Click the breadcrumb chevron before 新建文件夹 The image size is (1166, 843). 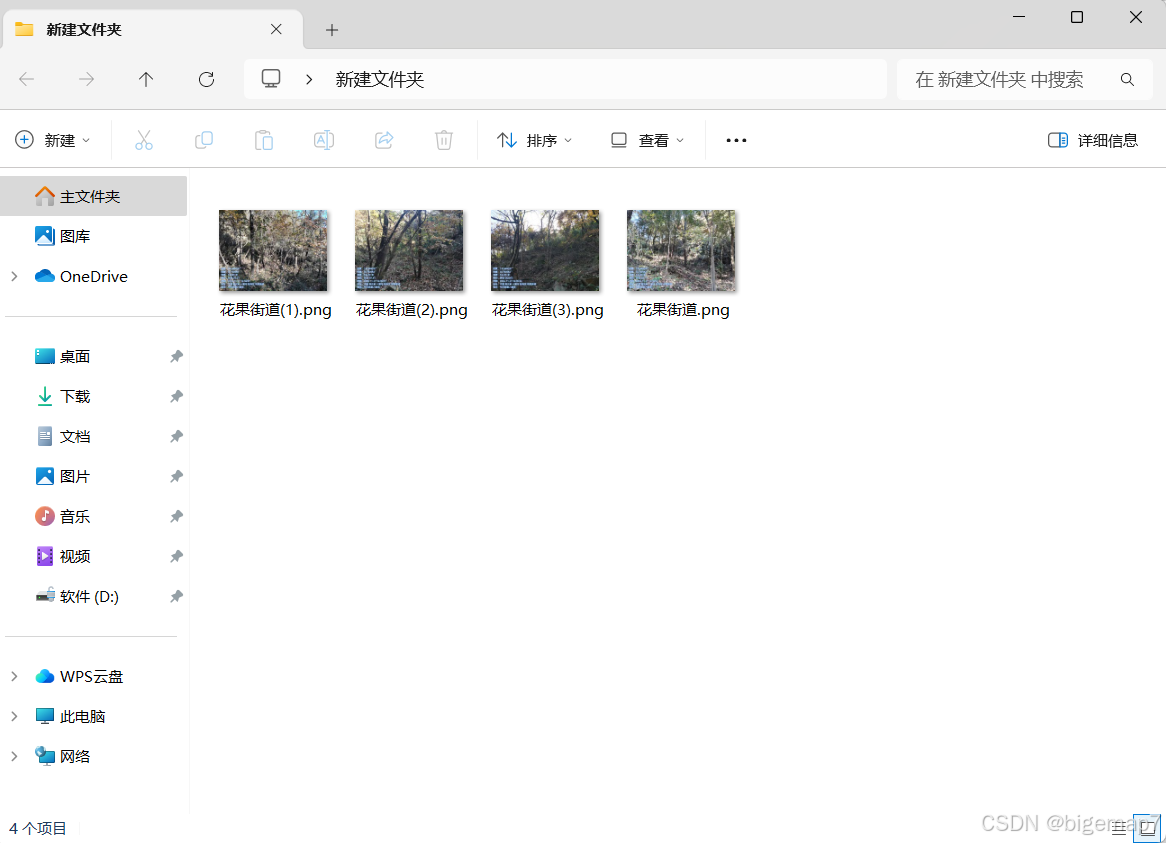(x=309, y=80)
